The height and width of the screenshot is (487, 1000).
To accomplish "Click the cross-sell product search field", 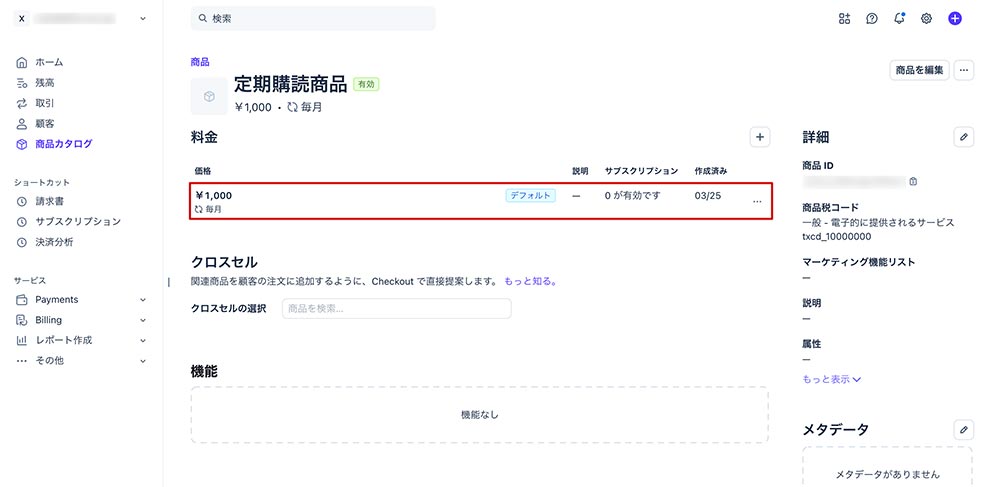I will tap(396, 308).
